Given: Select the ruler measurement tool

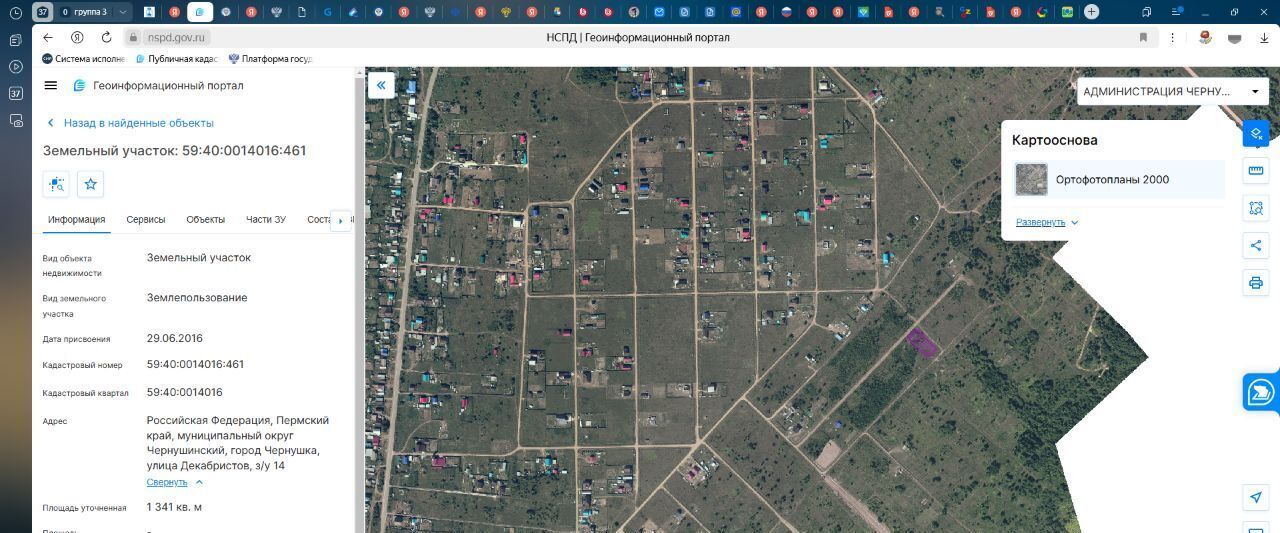Looking at the screenshot, I should pos(1256,171).
